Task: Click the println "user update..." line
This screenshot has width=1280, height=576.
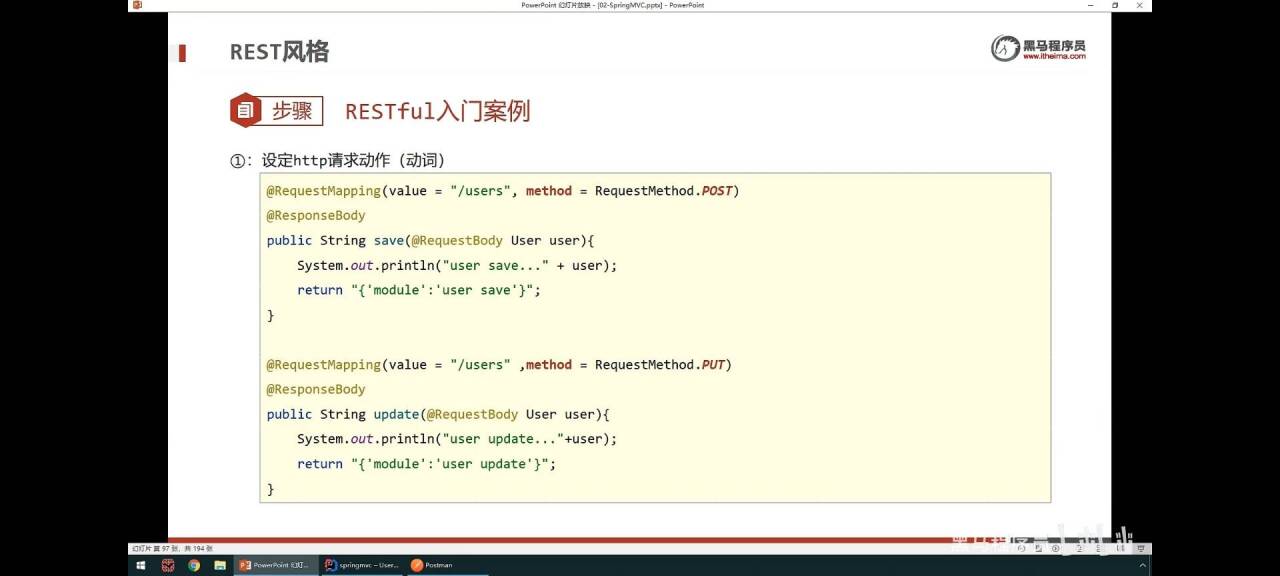Action: click(x=457, y=439)
